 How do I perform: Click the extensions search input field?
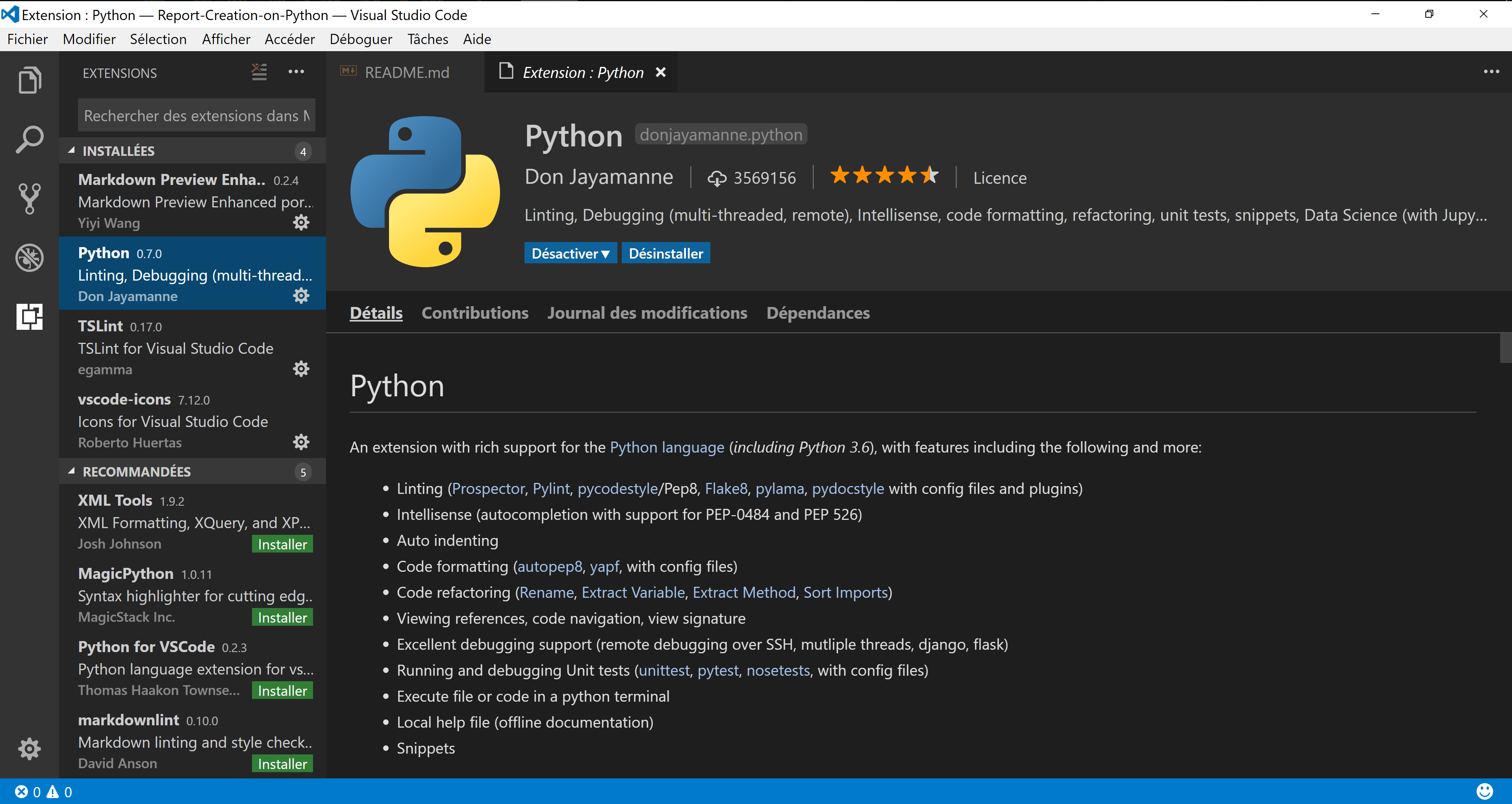click(x=196, y=116)
